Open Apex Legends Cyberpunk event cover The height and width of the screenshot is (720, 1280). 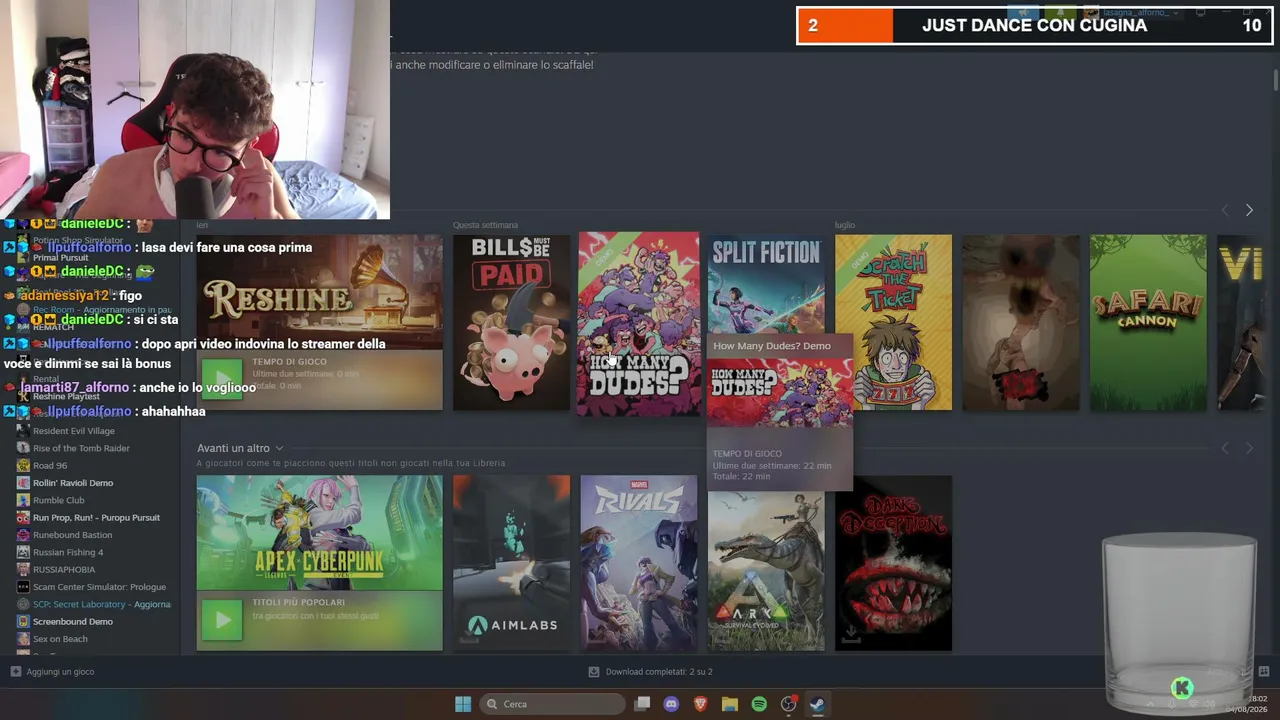tap(319, 563)
